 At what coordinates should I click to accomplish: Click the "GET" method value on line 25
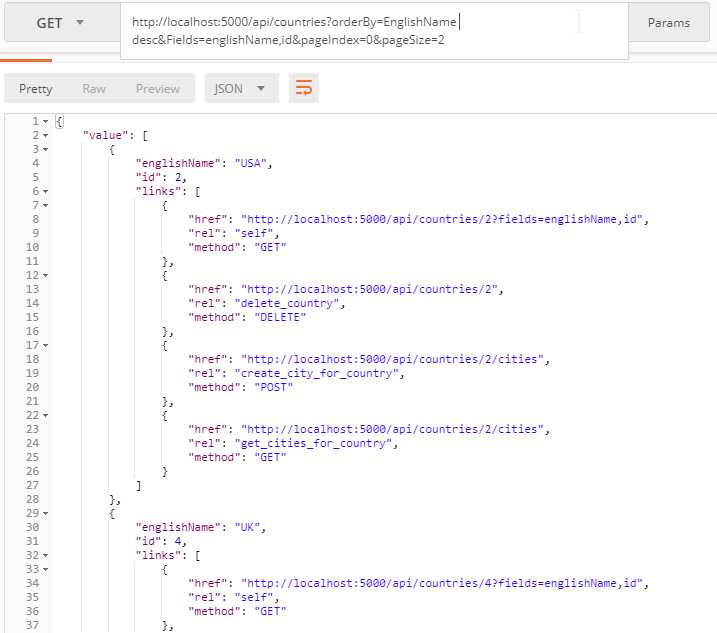pyautogui.click(x=270, y=457)
